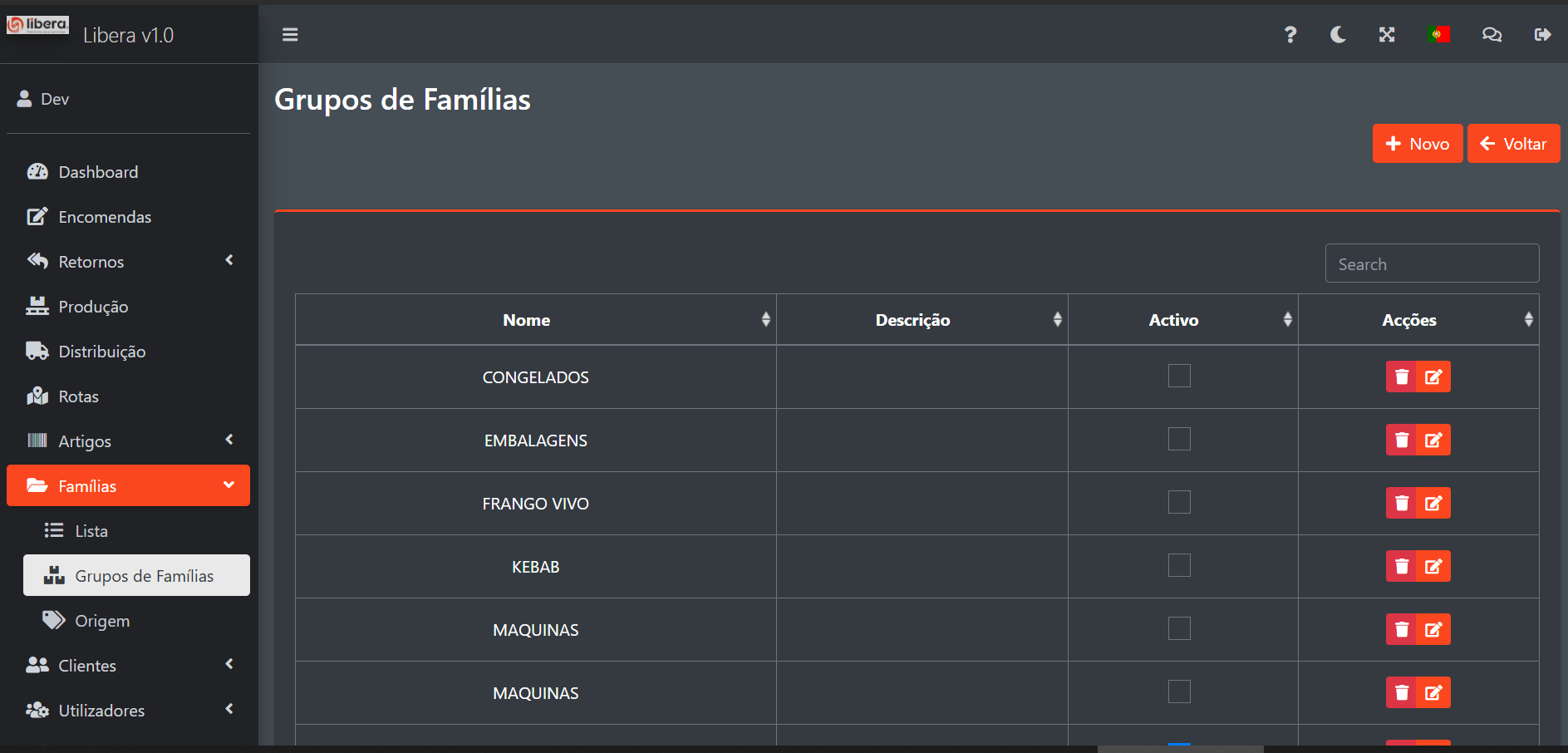Go to Origem in the Famílias submenu

102,621
